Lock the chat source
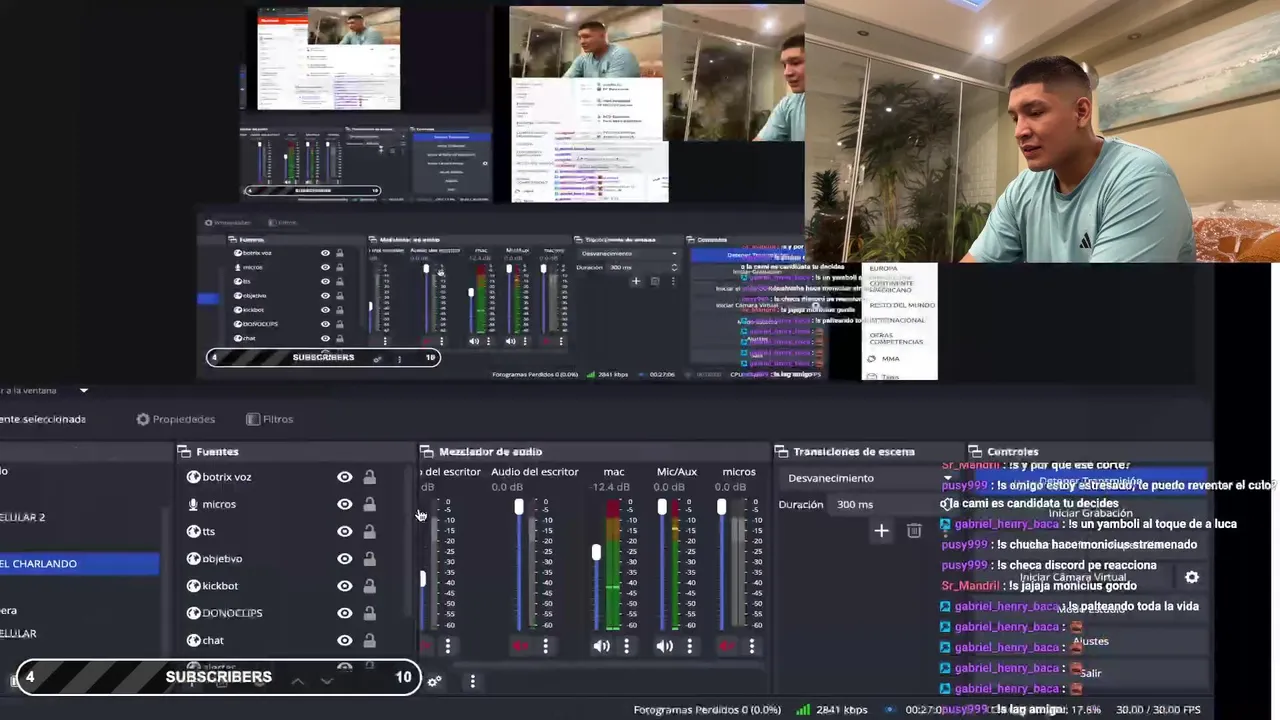 (x=369, y=640)
